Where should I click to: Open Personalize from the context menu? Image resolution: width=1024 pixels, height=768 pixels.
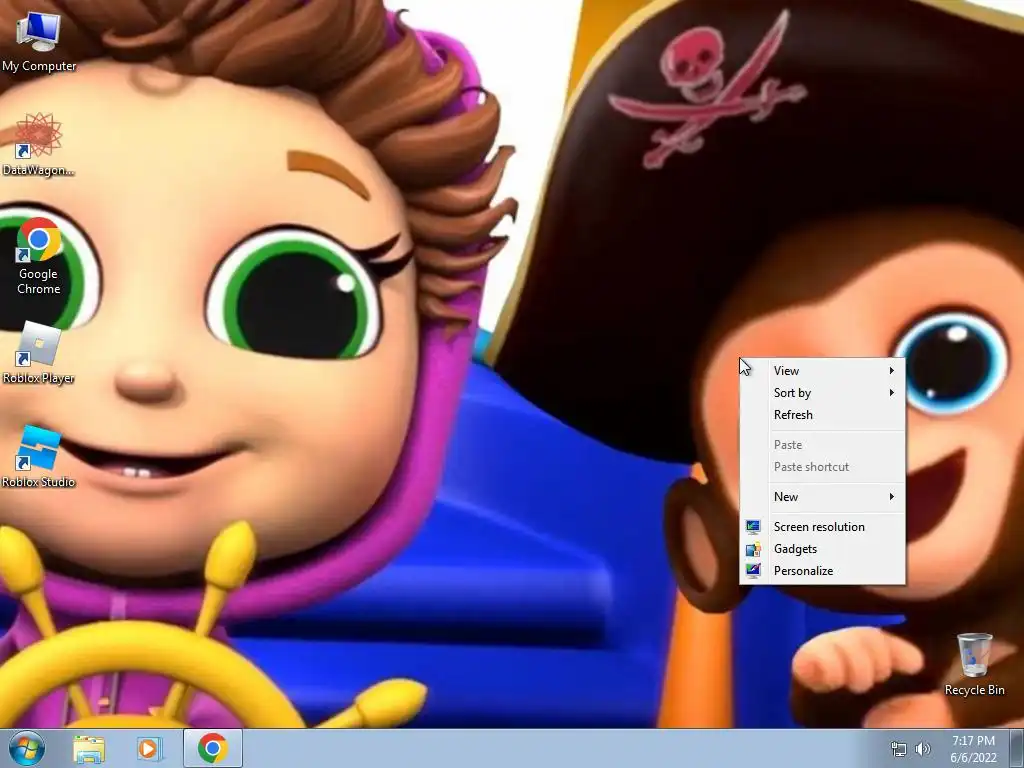click(x=822, y=571)
